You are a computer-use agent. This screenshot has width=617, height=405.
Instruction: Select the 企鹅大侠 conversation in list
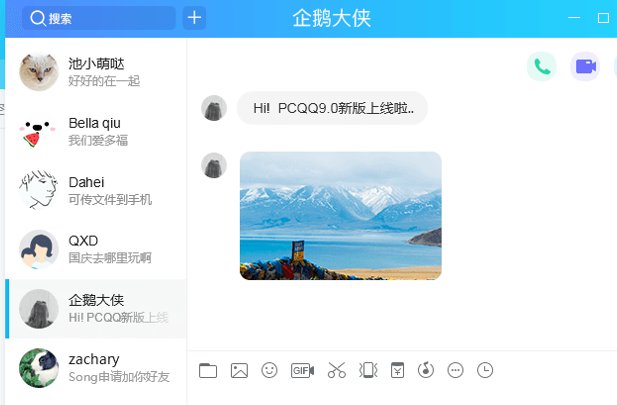click(x=96, y=309)
